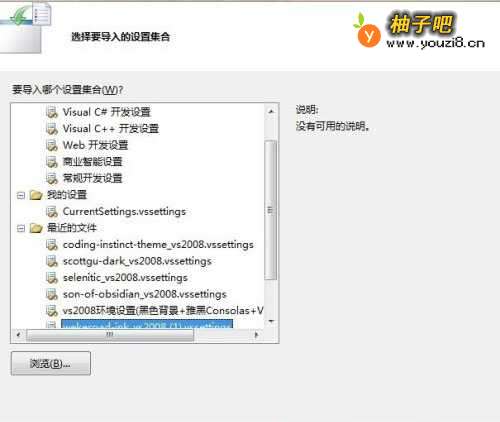Click the 最近的文件 folder icon
This screenshot has width=500, height=422.
36,228
